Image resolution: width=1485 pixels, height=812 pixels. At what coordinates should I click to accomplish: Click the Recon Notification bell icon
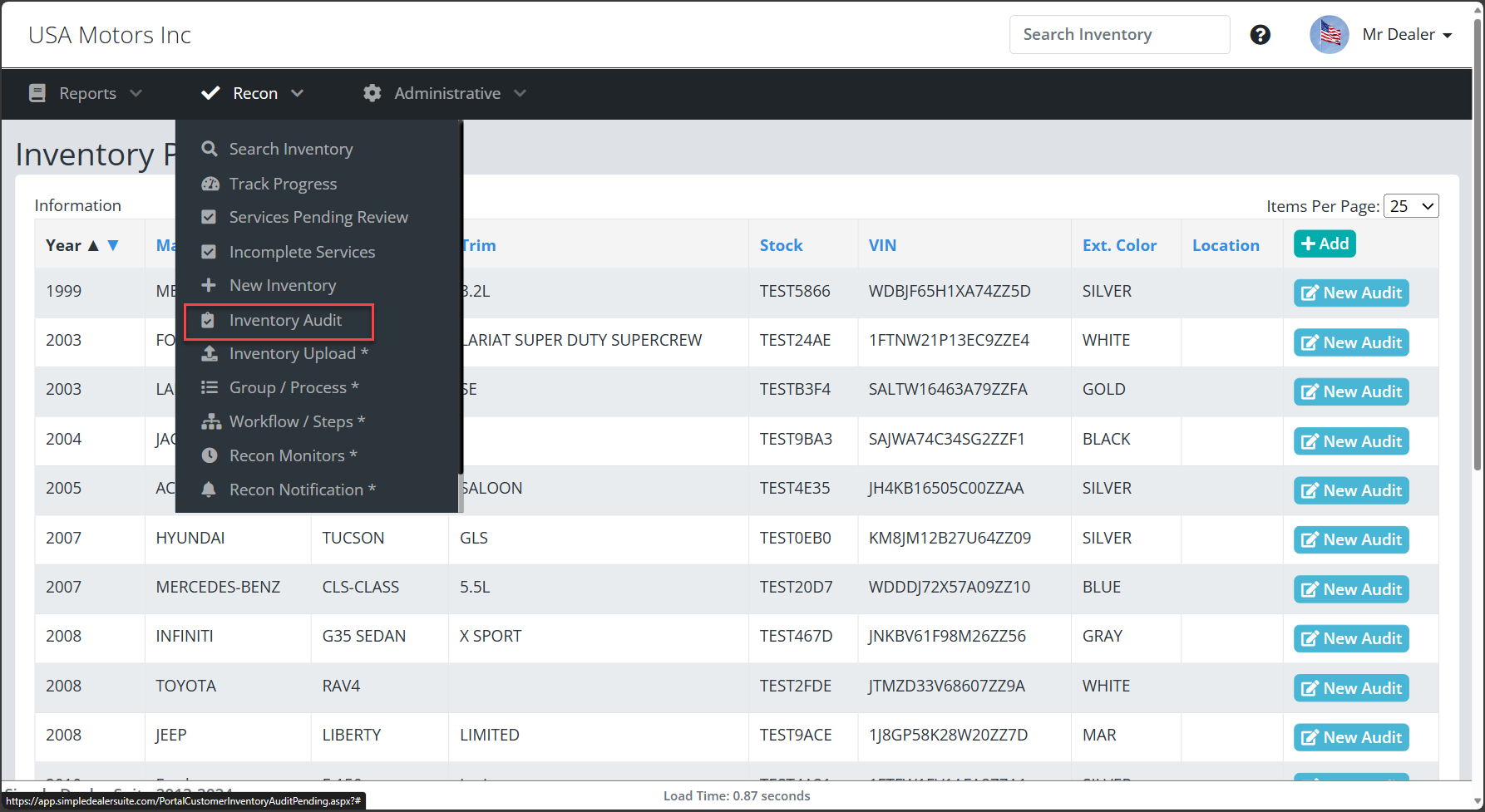[209, 490]
